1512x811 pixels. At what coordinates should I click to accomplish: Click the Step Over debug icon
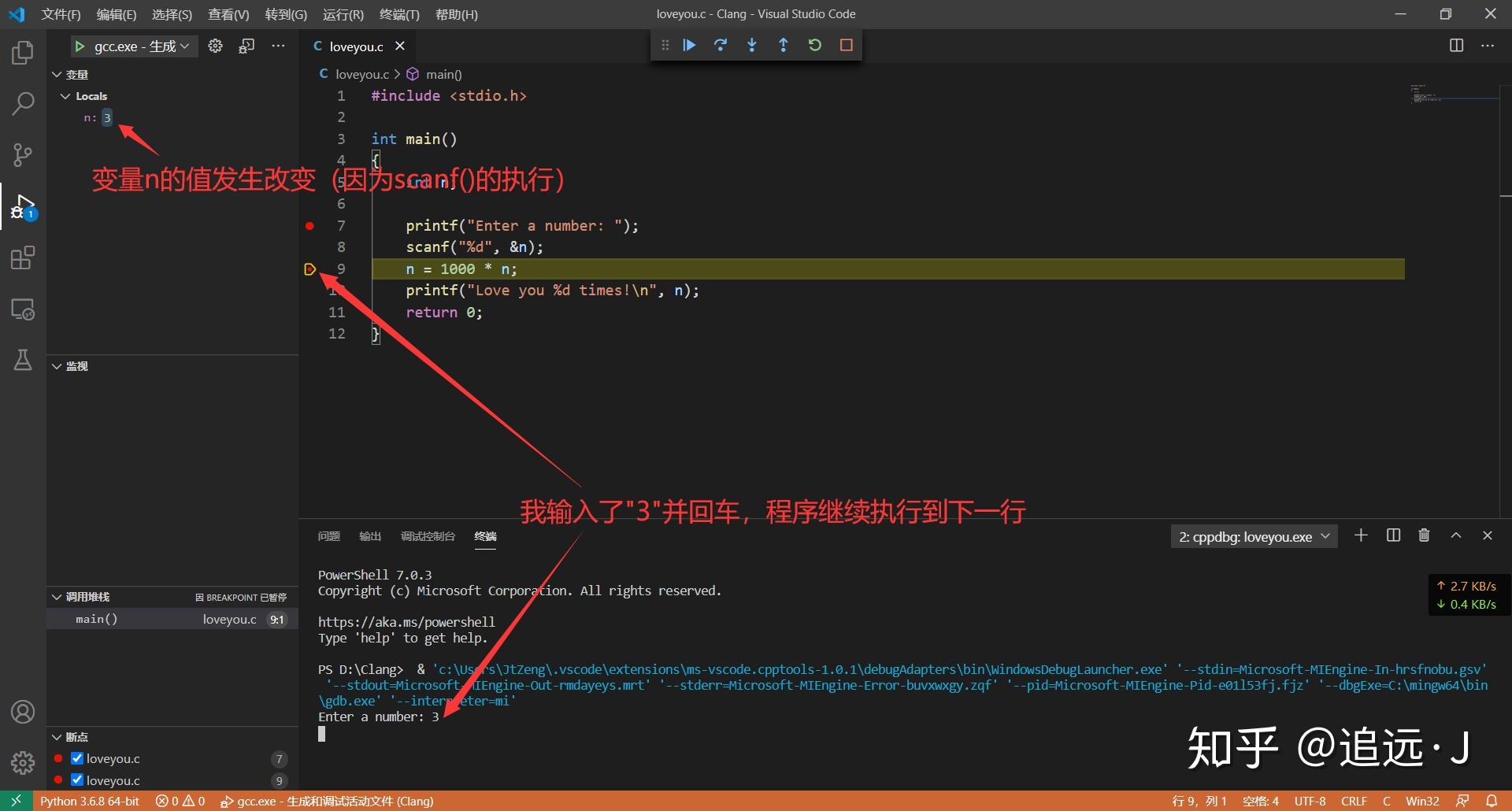(721, 45)
